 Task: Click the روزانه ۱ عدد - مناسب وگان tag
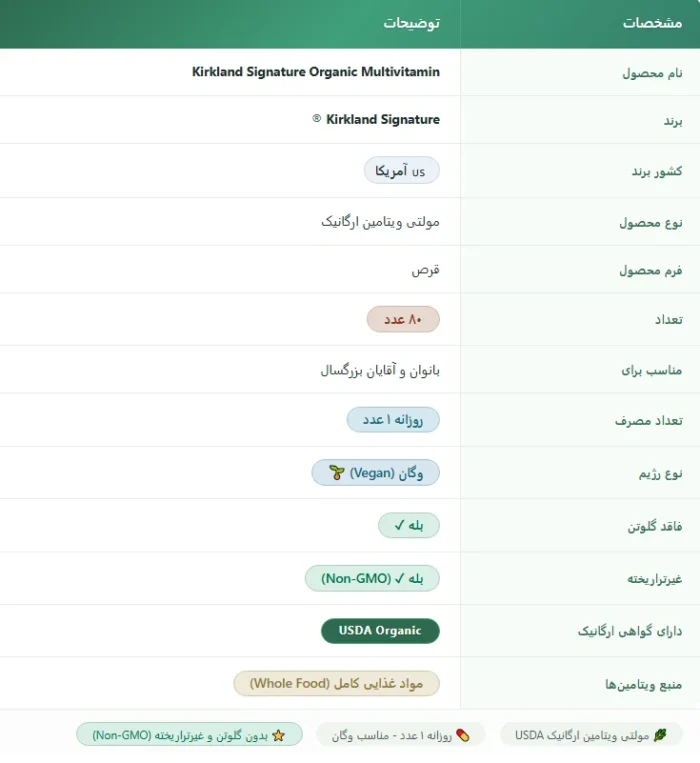[x=400, y=735]
